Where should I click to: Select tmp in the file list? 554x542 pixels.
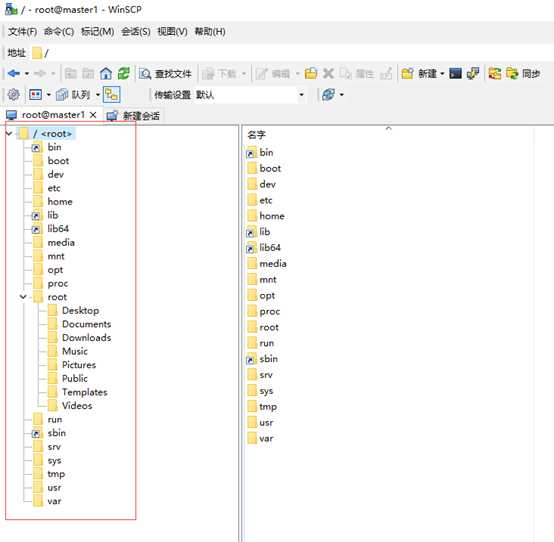(268, 407)
